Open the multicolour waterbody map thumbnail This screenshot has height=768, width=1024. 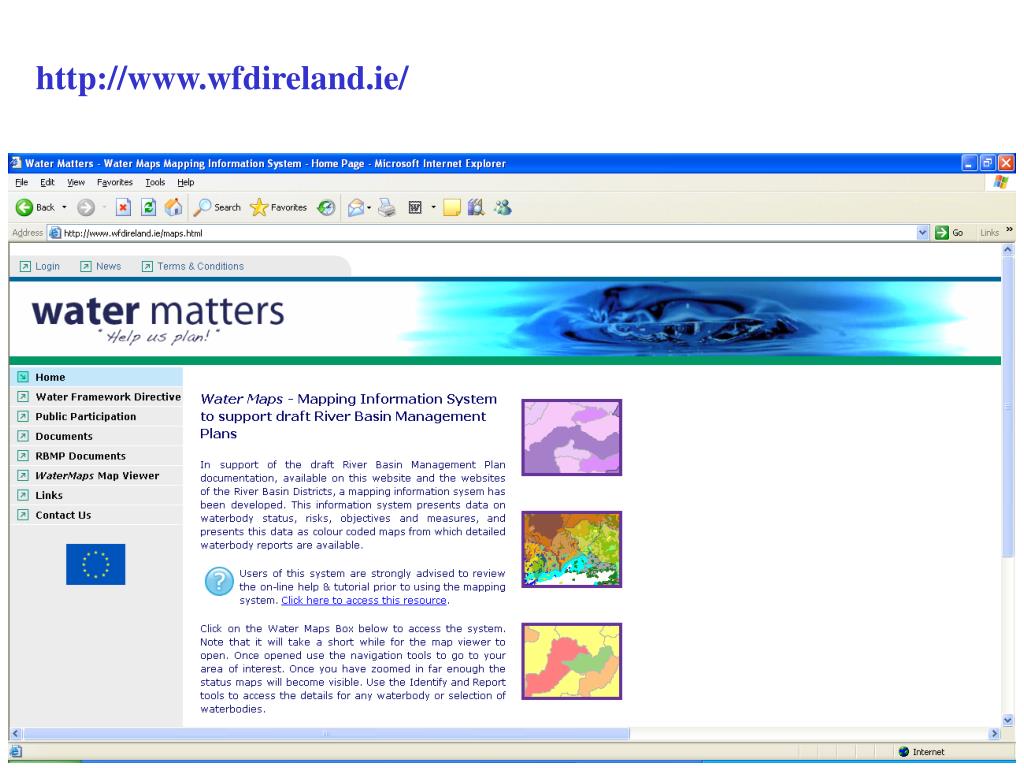571,549
